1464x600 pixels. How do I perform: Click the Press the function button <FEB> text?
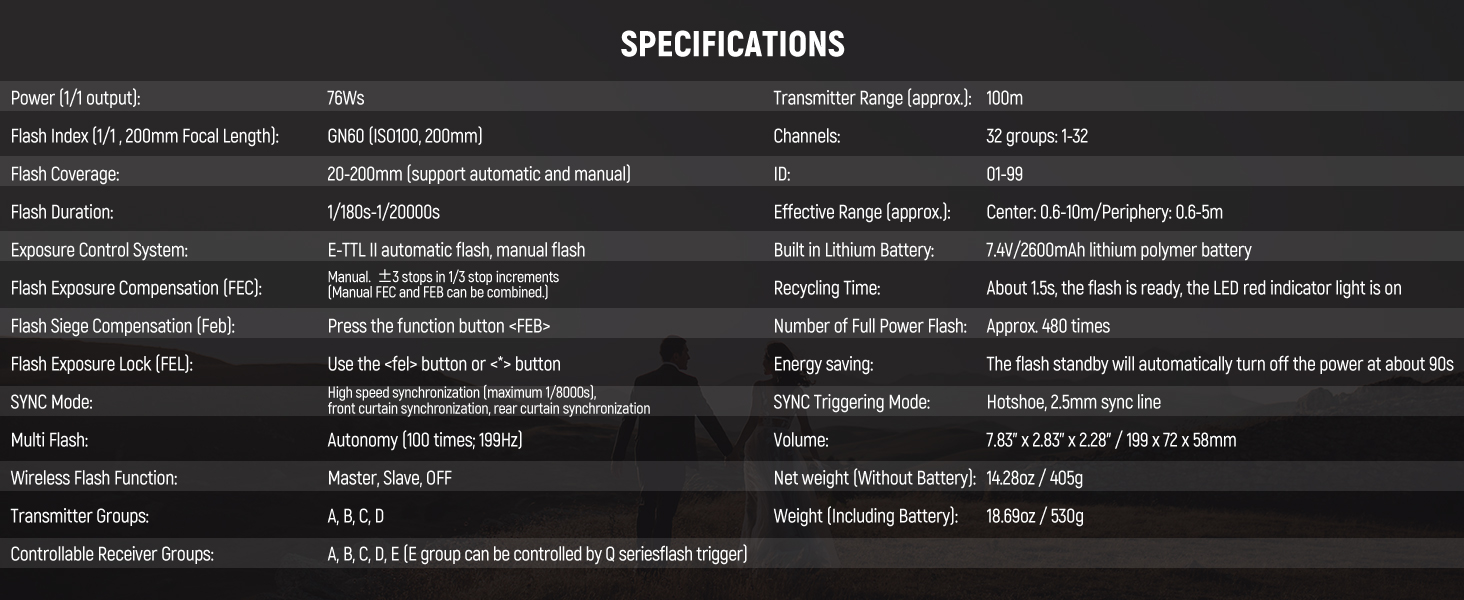click(439, 326)
